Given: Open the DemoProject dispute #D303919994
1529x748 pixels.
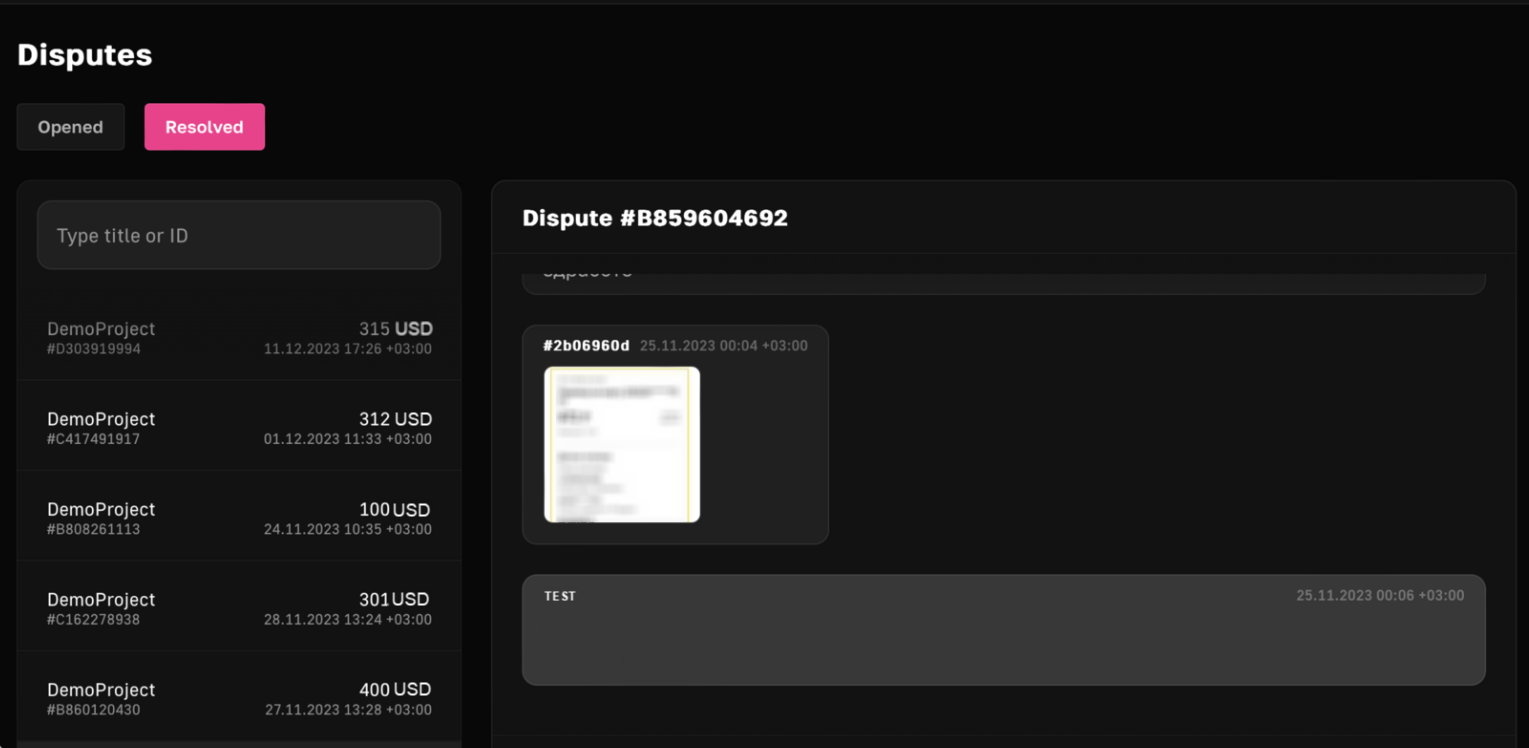Looking at the screenshot, I should click(239, 338).
